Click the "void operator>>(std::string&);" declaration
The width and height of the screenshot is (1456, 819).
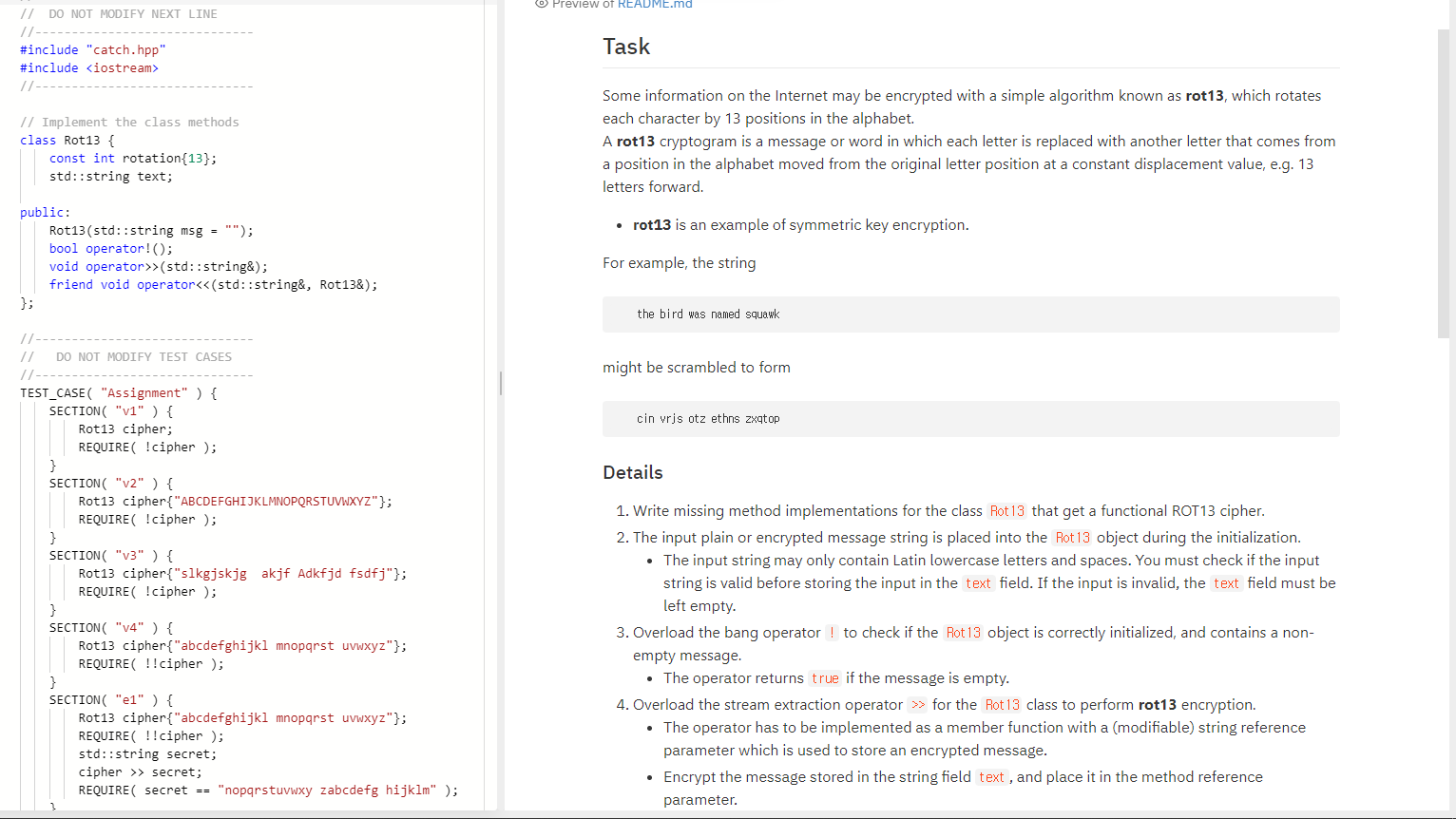[x=159, y=267]
